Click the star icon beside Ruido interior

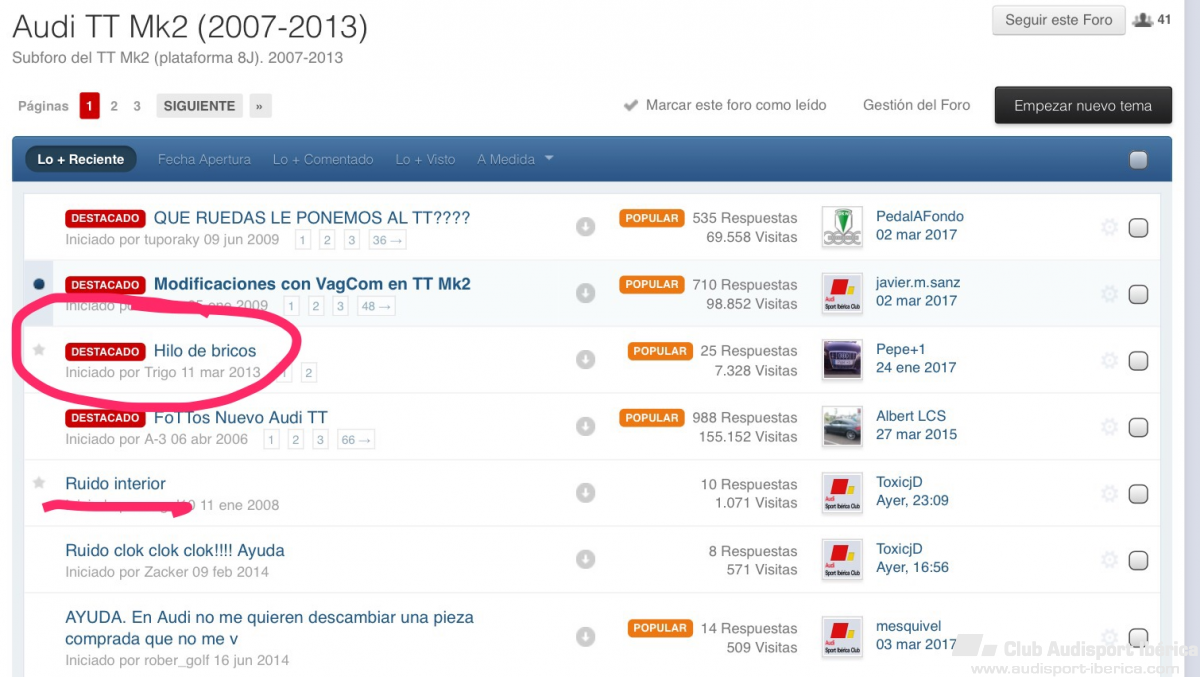pos(39,483)
